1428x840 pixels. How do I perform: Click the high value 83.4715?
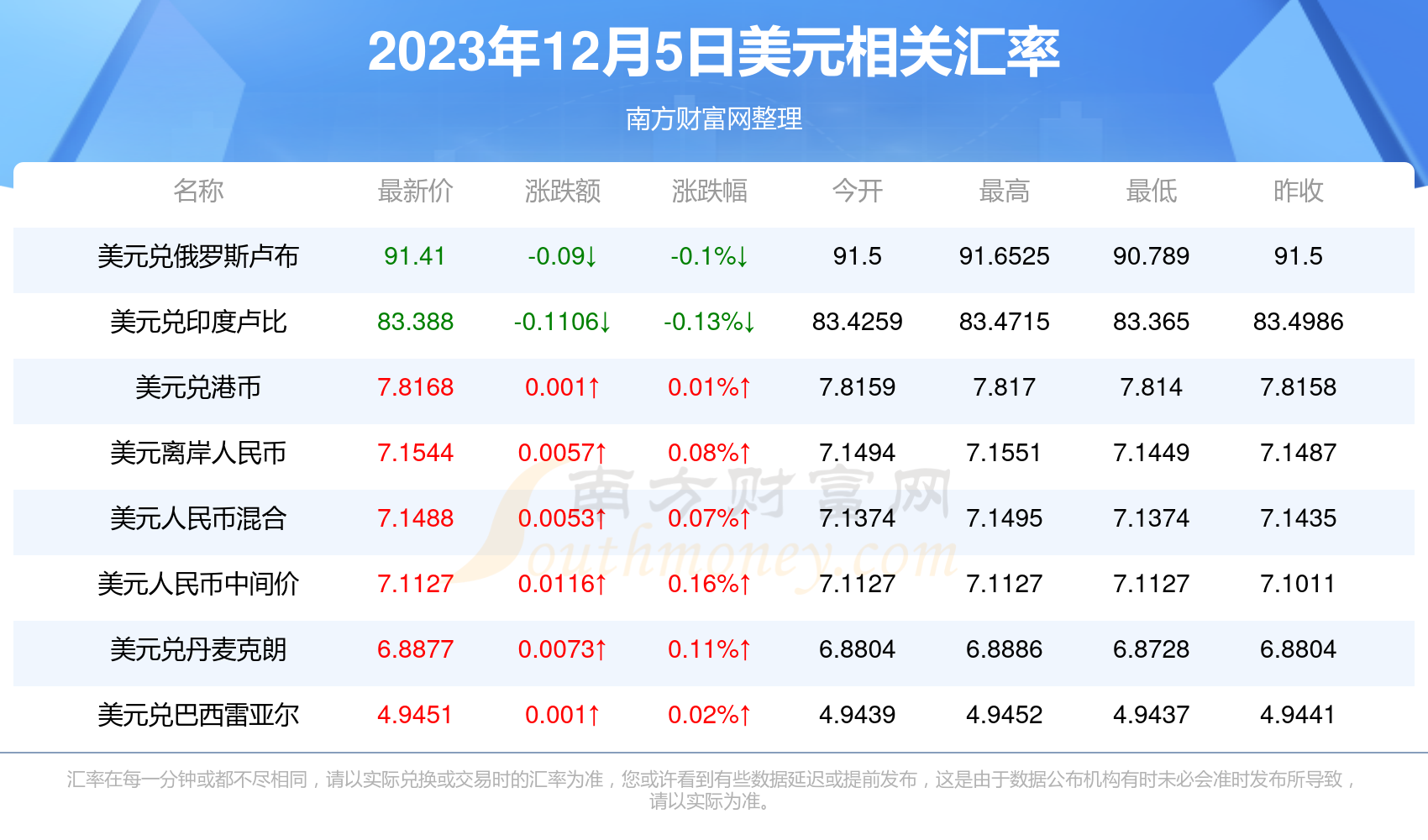[x=1005, y=322]
